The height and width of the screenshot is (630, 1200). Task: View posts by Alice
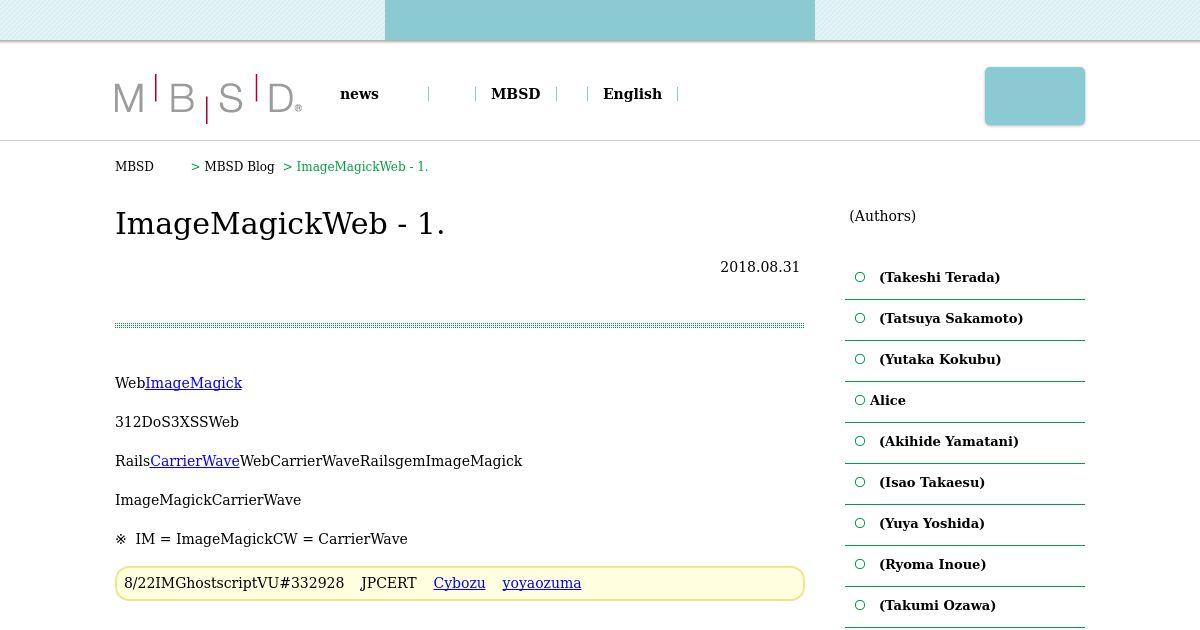point(888,401)
